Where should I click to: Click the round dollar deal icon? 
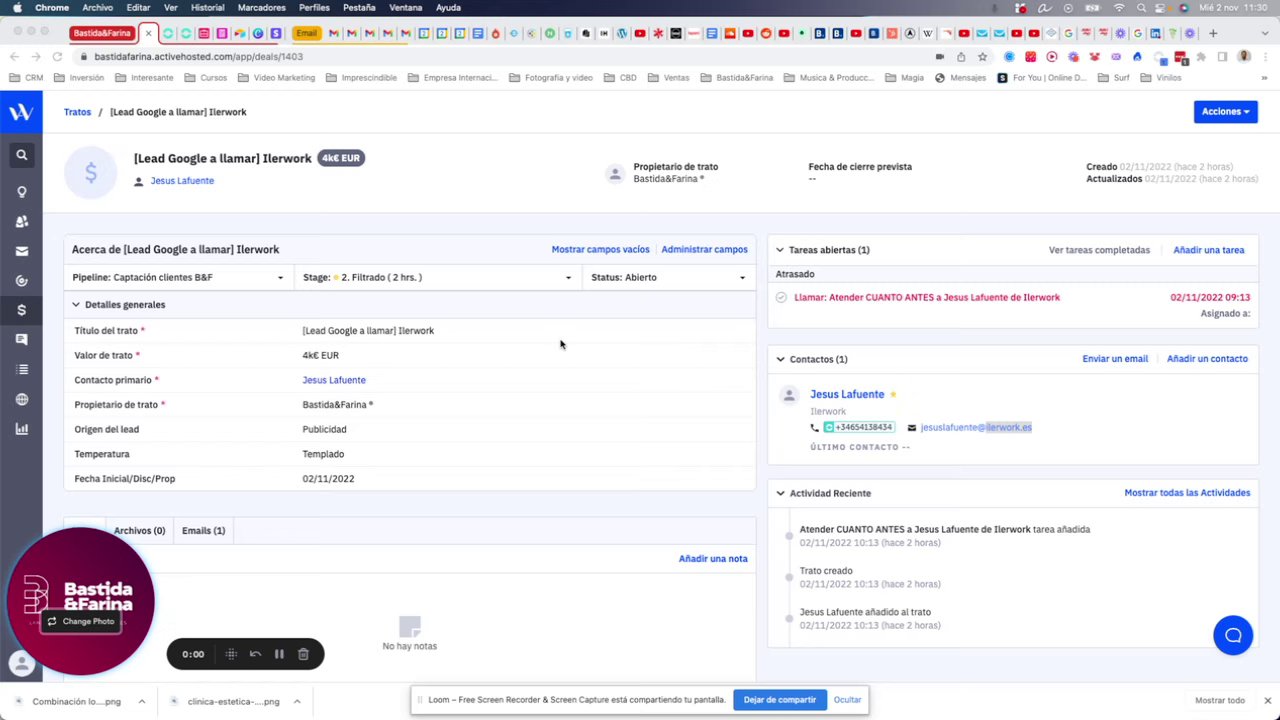point(90,173)
